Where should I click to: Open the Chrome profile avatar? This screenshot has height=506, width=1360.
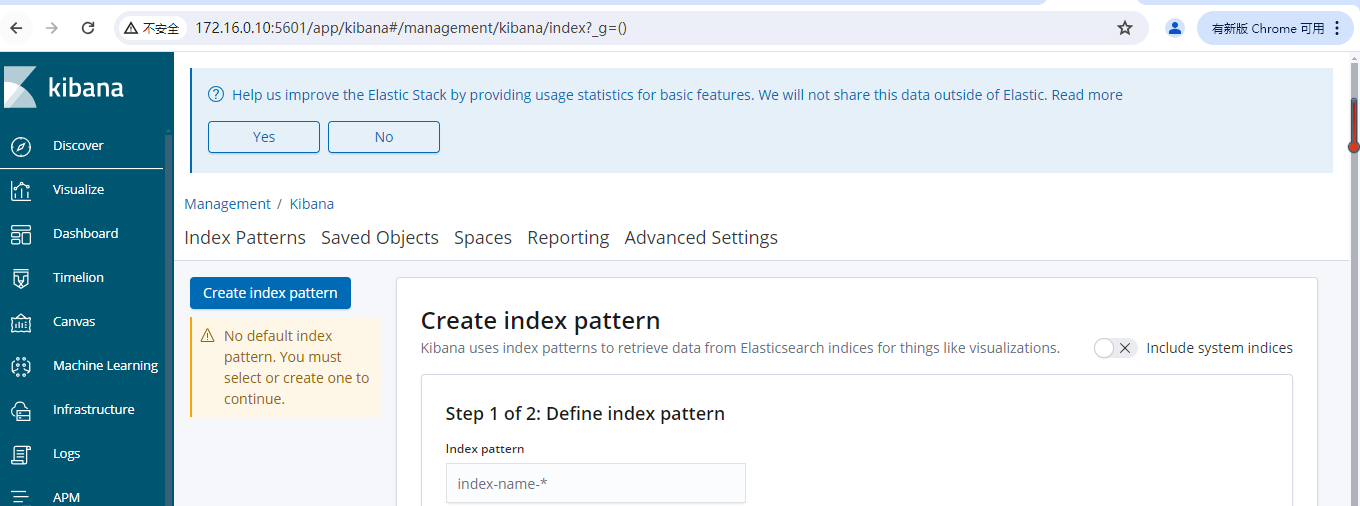[1175, 28]
